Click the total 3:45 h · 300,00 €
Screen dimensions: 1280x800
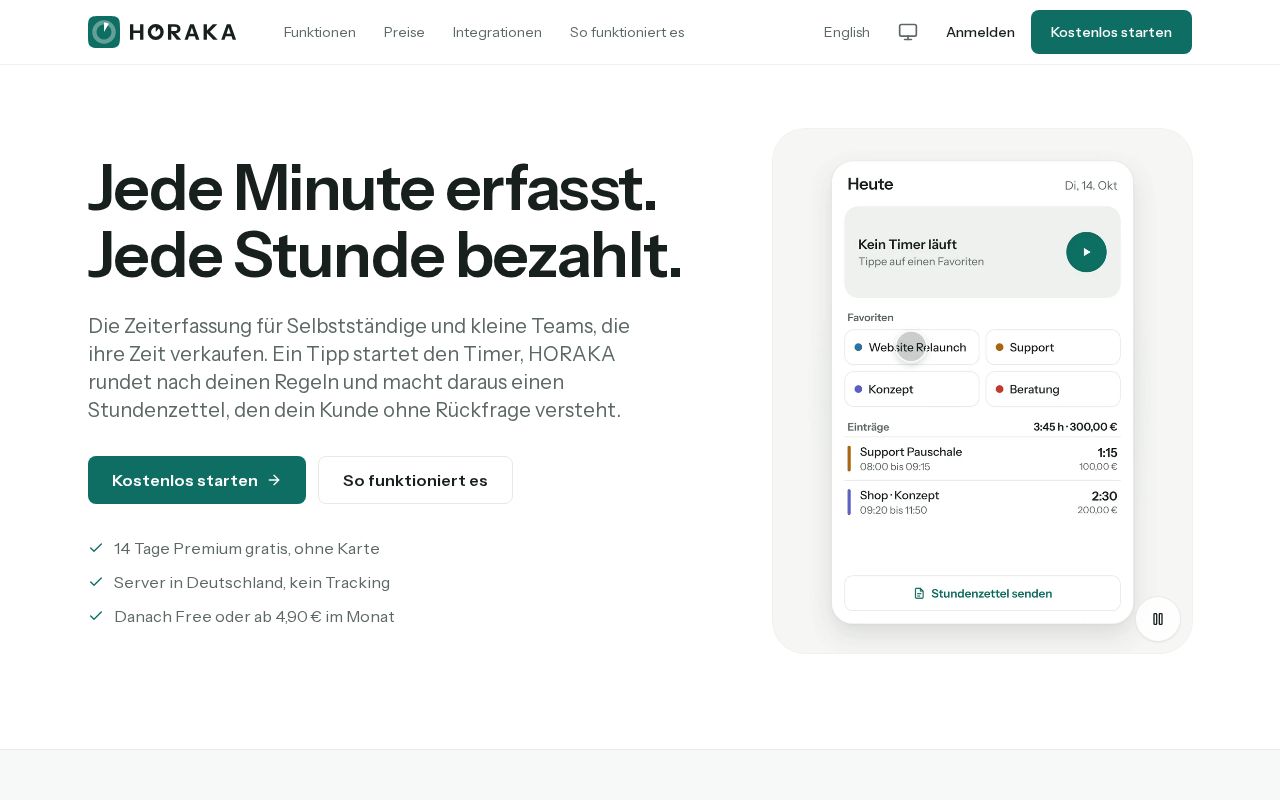(1075, 427)
